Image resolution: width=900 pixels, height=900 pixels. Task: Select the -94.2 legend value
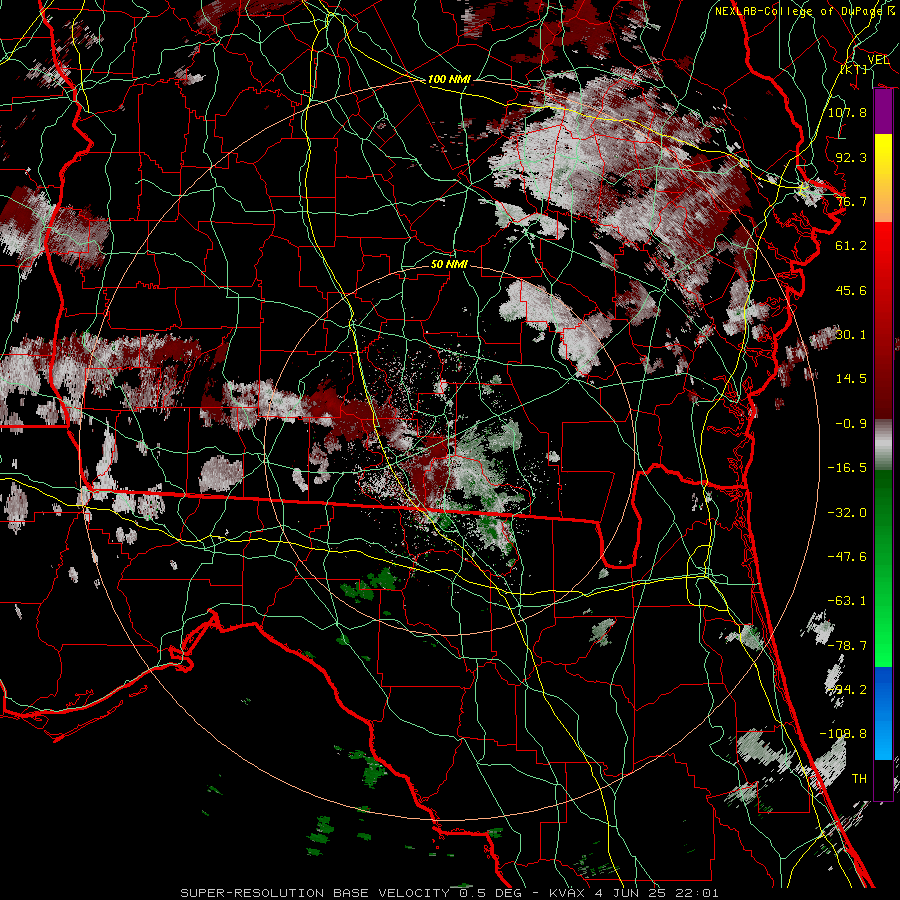(x=847, y=689)
